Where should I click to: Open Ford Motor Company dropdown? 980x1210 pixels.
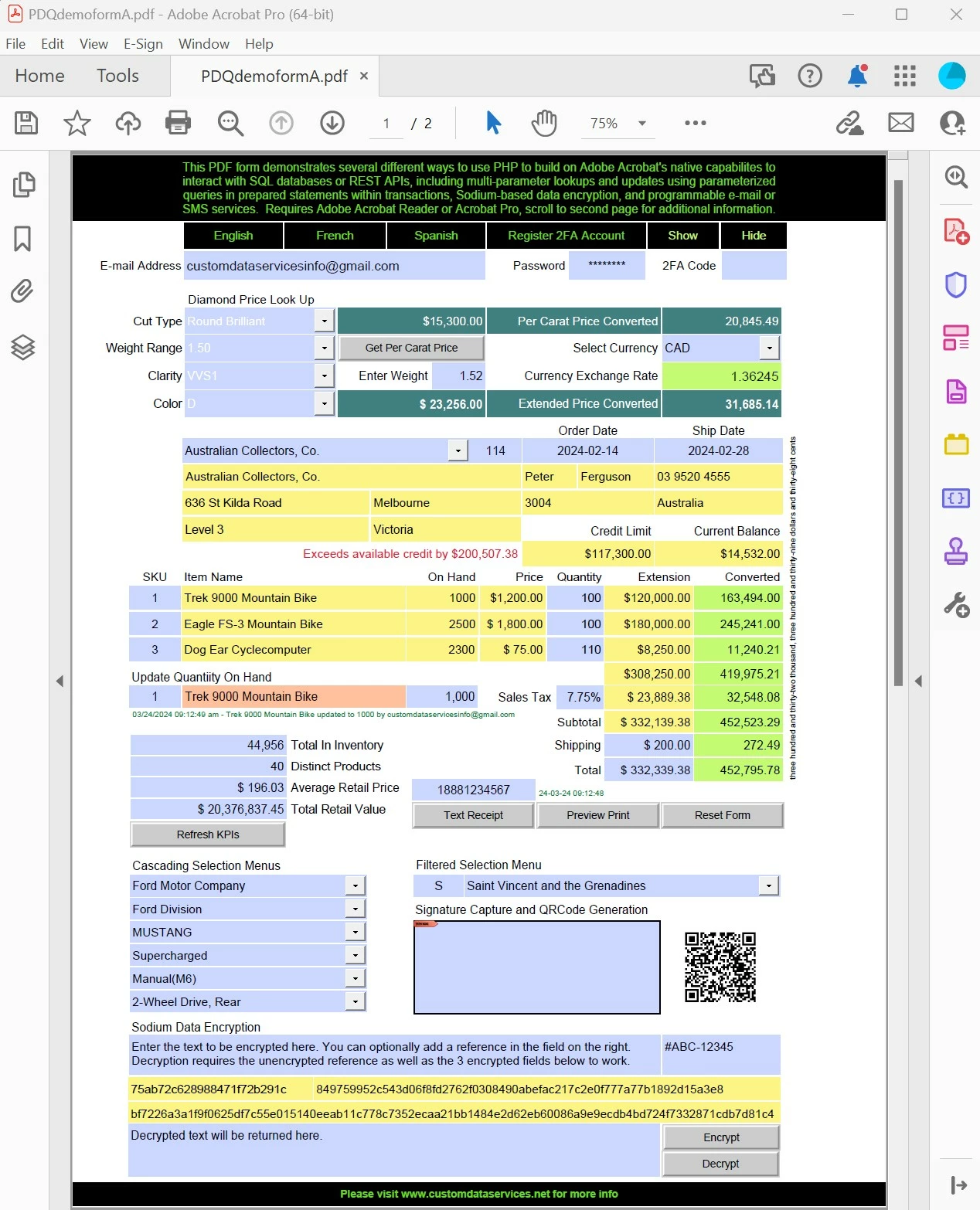pos(355,886)
